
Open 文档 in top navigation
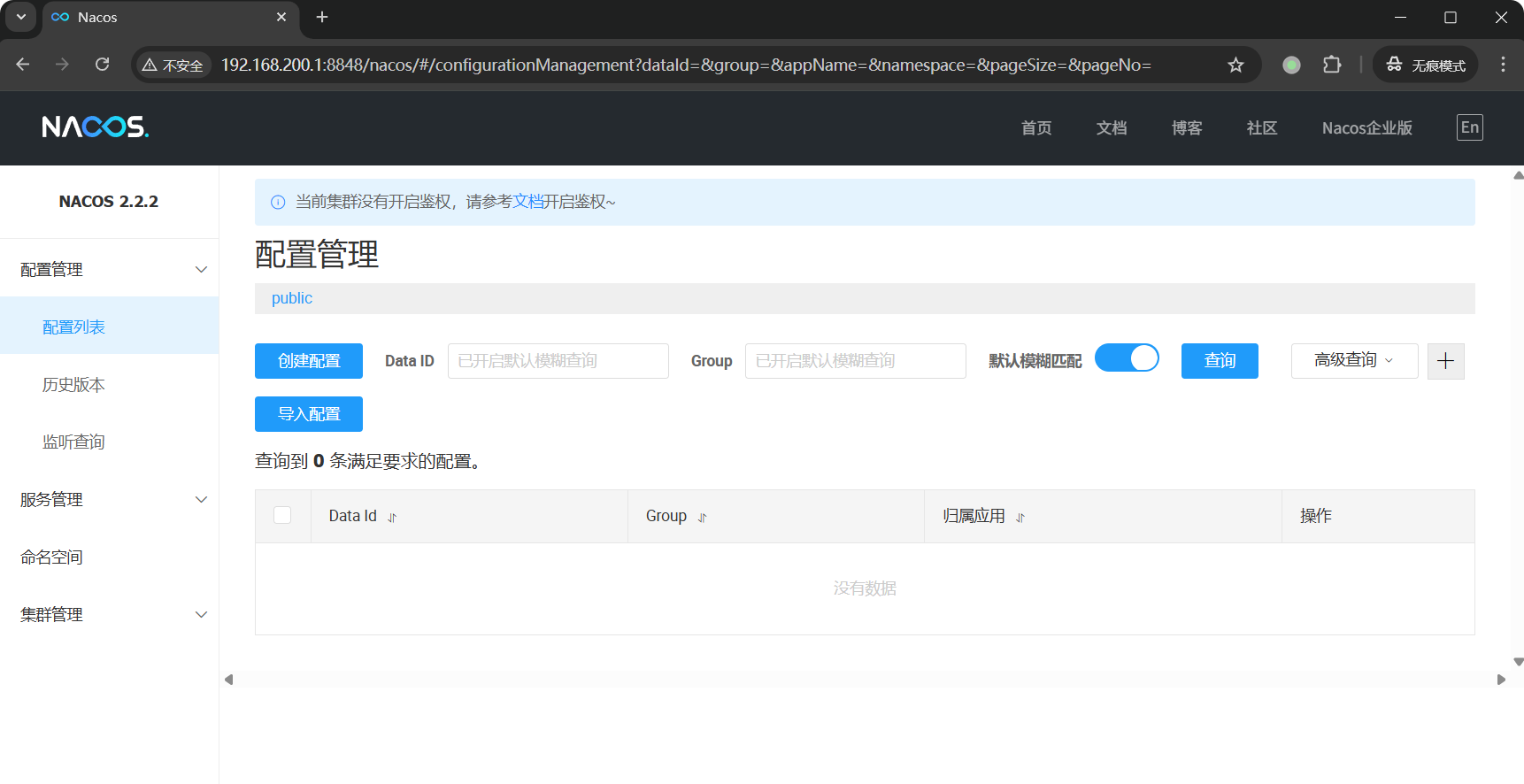(x=1112, y=128)
